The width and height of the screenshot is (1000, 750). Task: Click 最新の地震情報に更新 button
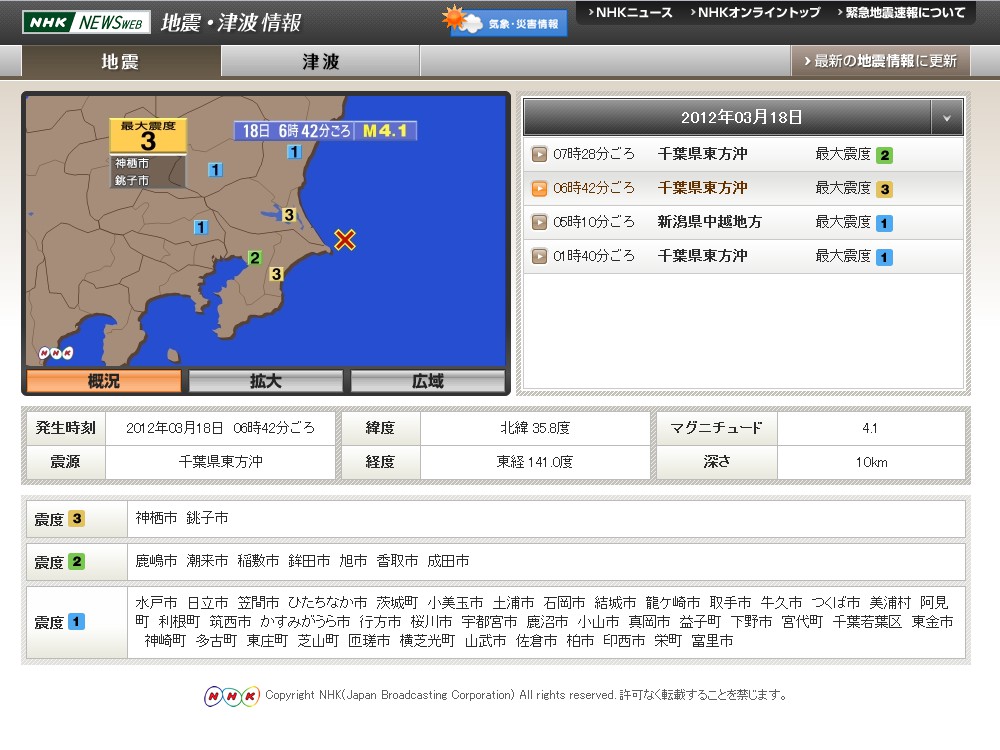click(x=881, y=61)
